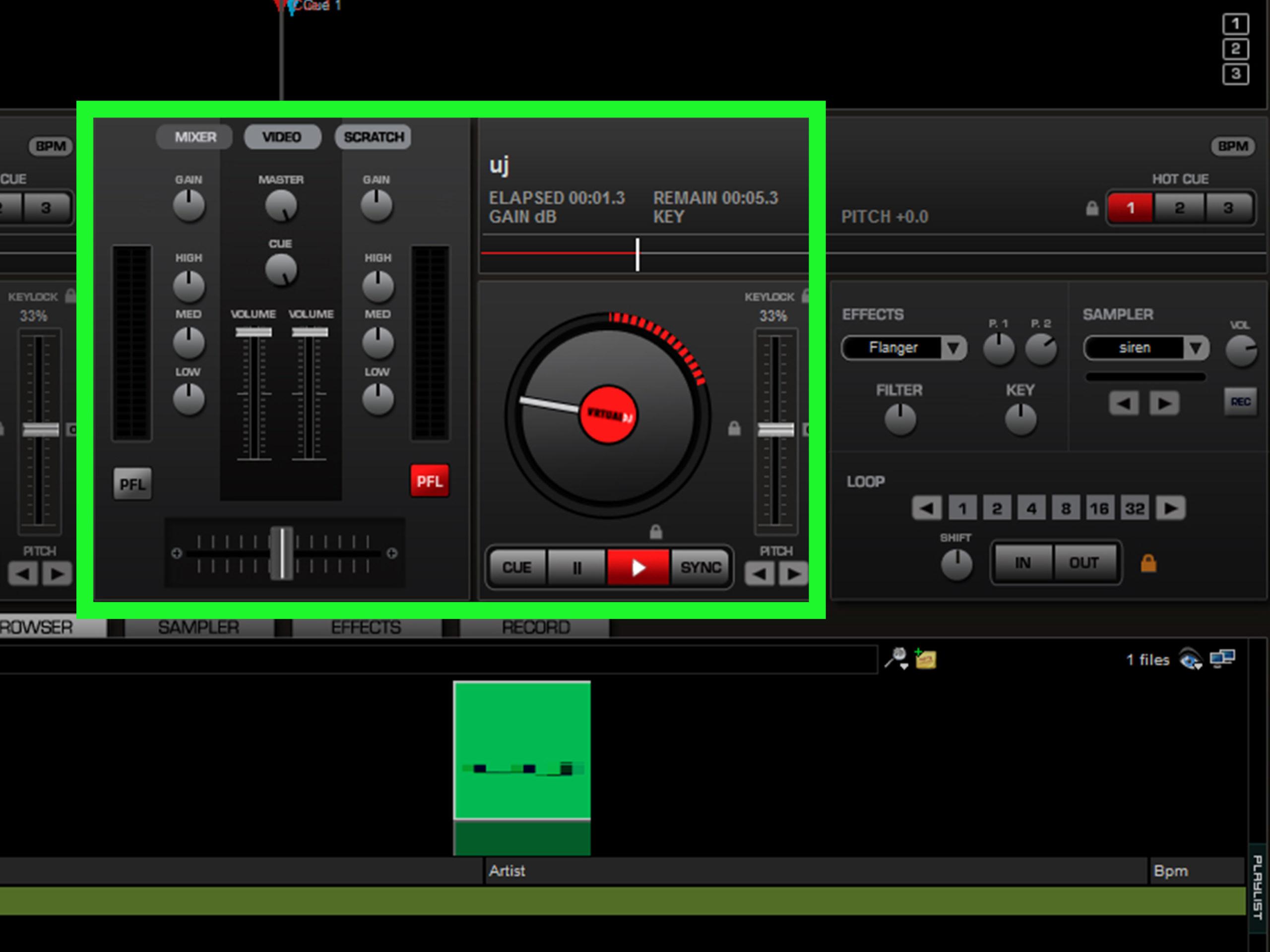Click the right channel HIGH EQ knob

tap(378, 286)
